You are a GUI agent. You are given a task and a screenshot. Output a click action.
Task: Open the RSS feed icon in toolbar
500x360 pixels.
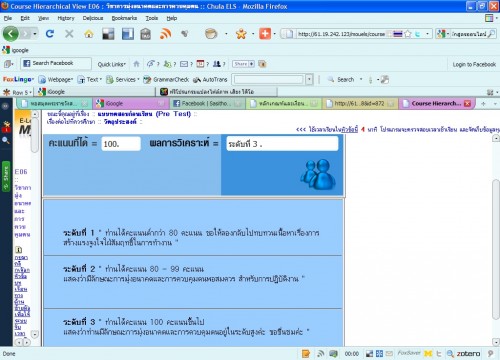click(166, 34)
